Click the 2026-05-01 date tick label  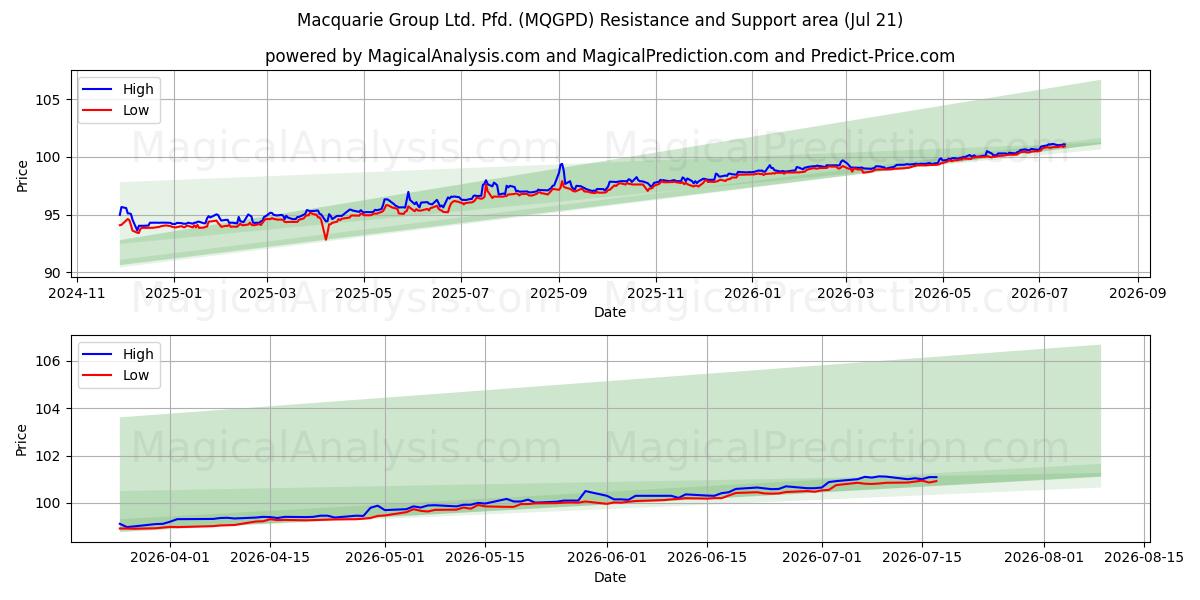385,558
